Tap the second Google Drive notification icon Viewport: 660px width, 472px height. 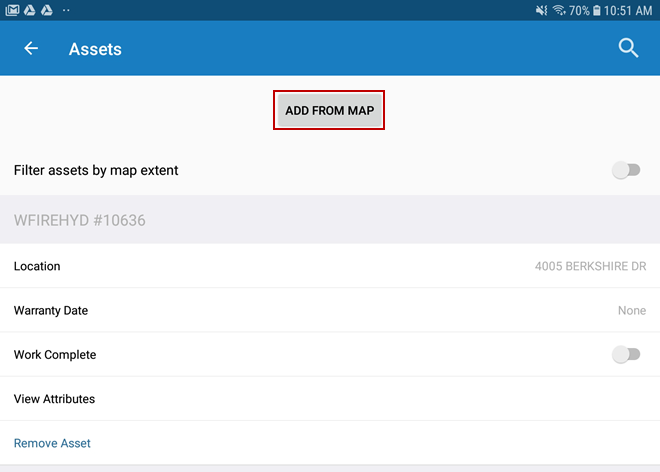47,10
